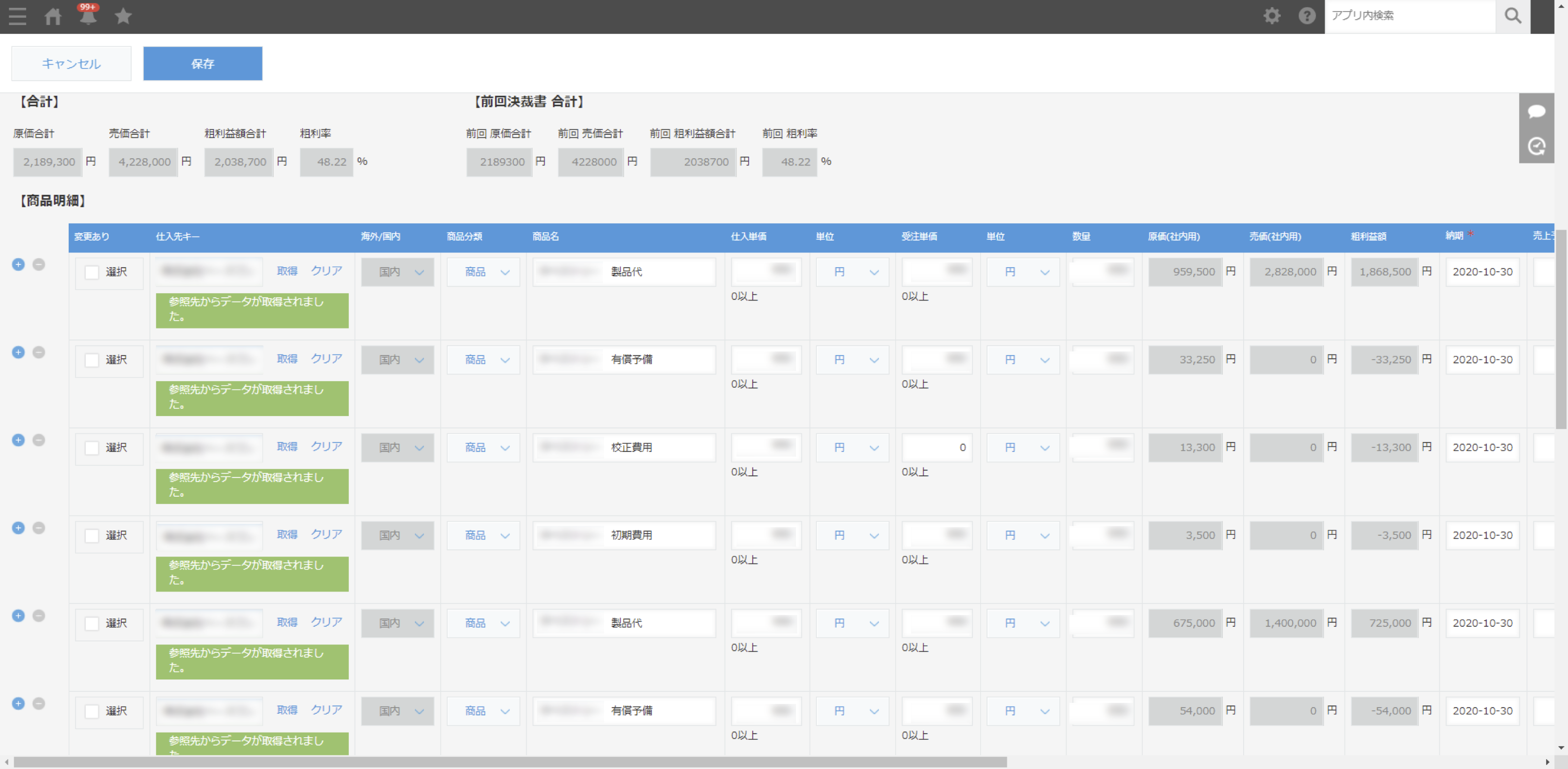This screenshot has height=769, width=1568.
Task: Open the favorites star icon
Action: 123,17
